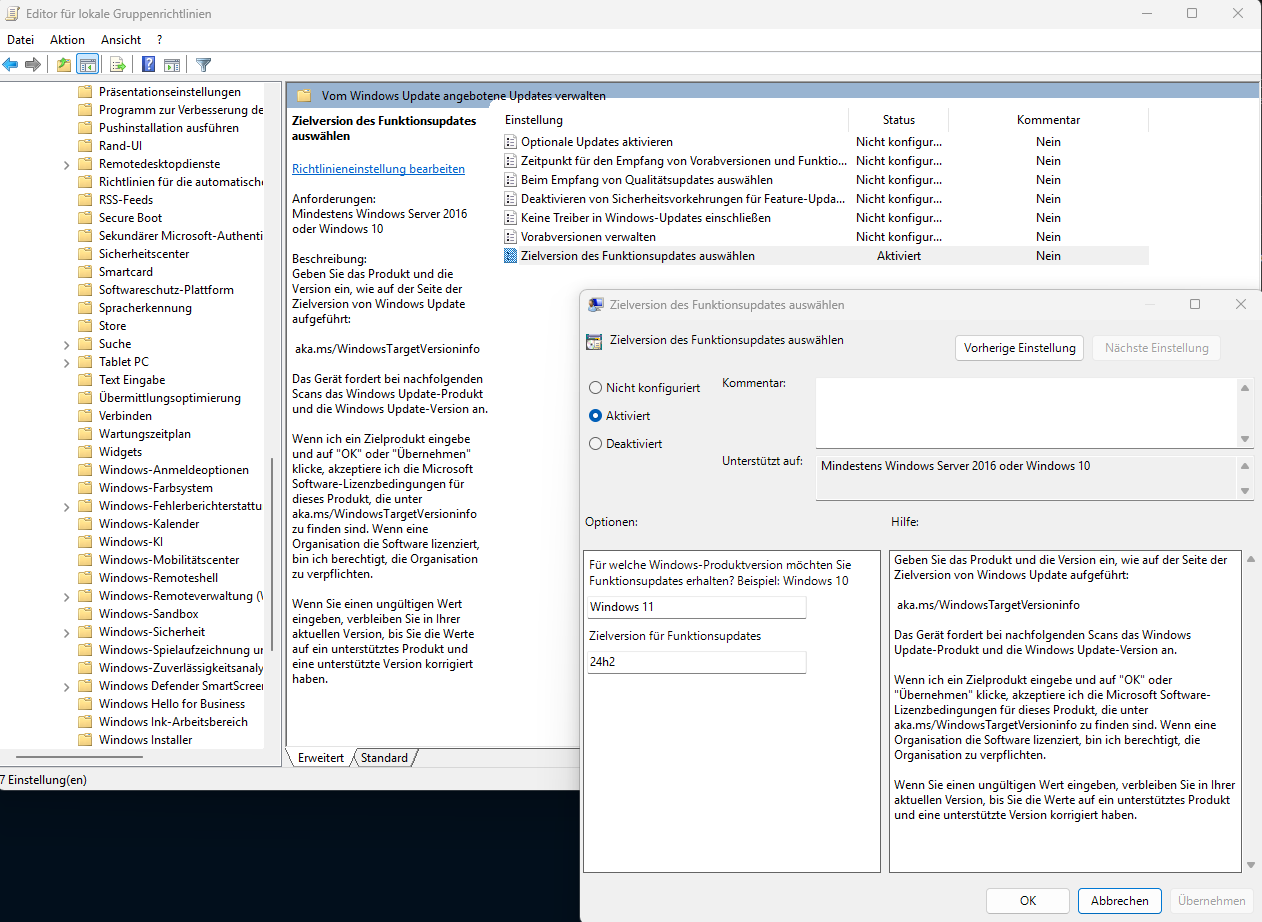The image size is (1262, 922).
Task: Open the ? help menu
Action: click(160, 40)
